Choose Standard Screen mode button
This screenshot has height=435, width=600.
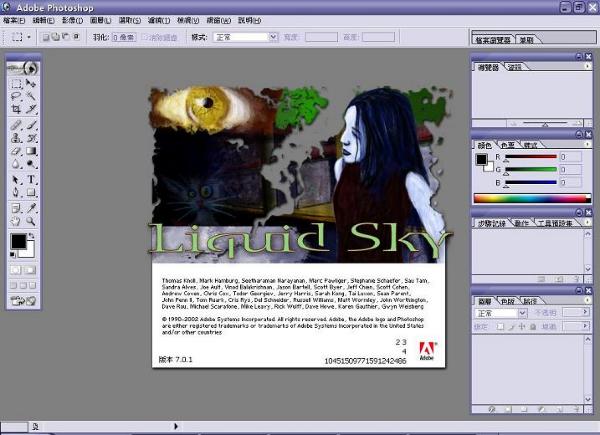pyautogui.click(x=14, y=285)
